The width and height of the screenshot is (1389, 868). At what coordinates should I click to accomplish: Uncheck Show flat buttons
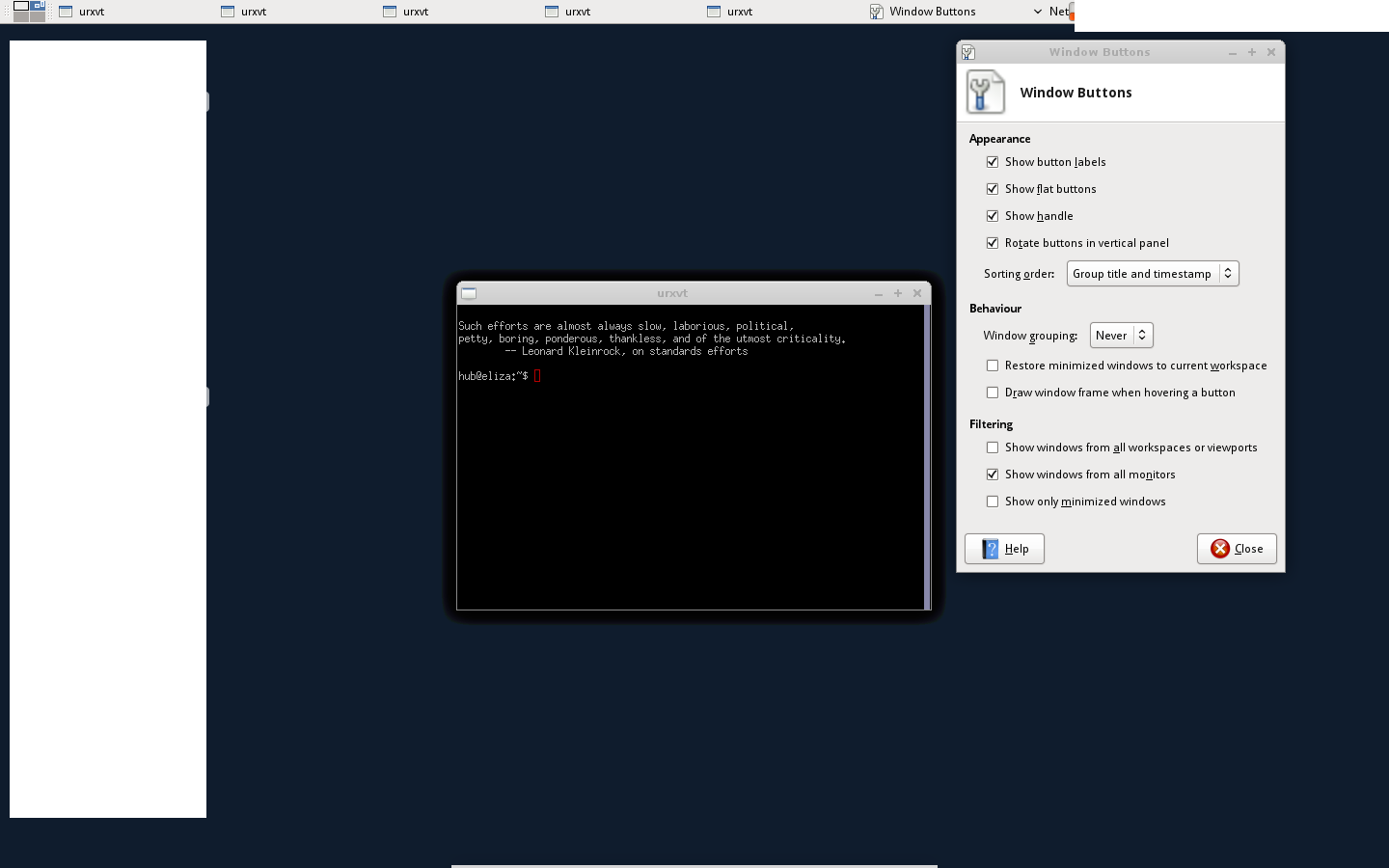993,189
